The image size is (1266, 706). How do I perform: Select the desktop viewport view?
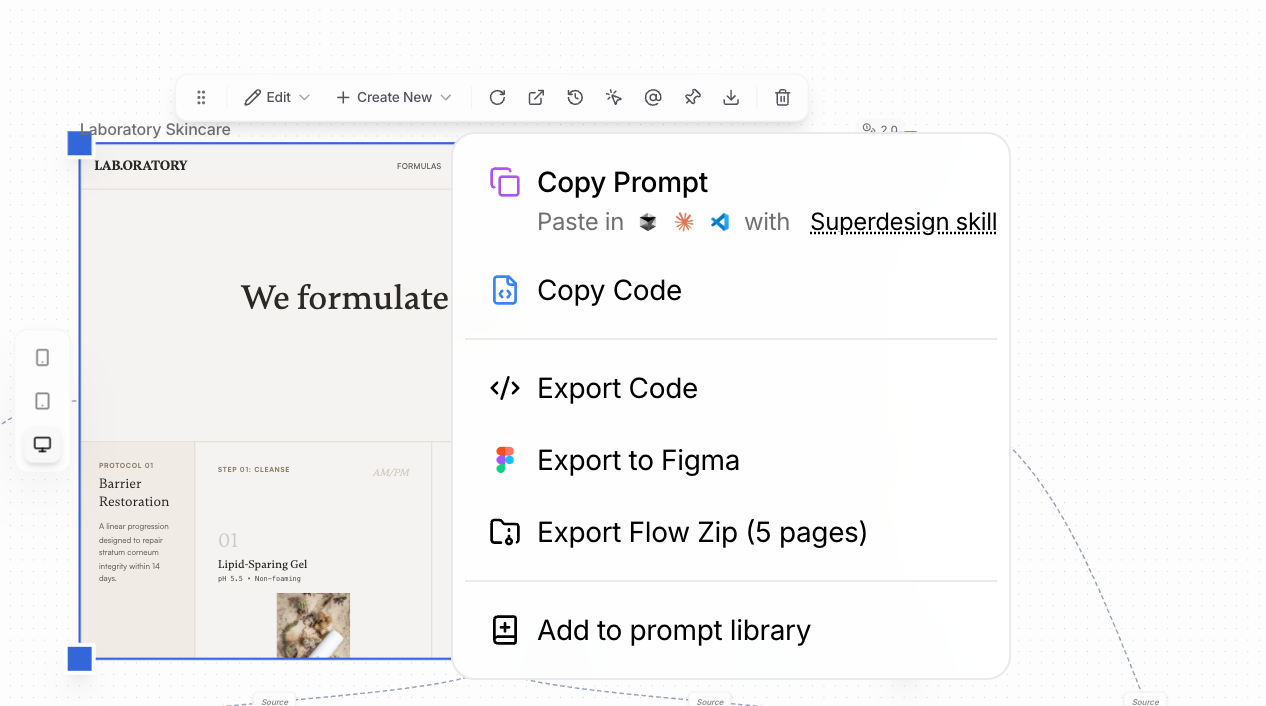41,444
